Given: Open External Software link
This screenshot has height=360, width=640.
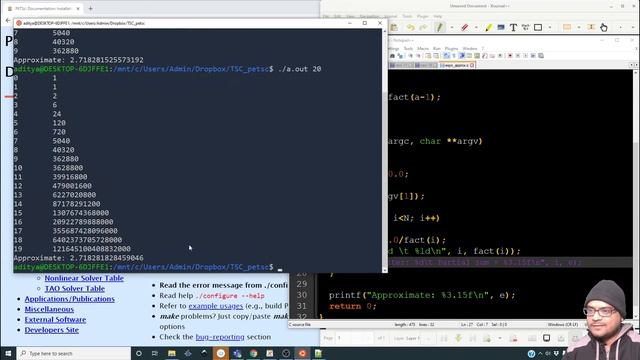Looking at the screenshot, I should tap(55, 320).
